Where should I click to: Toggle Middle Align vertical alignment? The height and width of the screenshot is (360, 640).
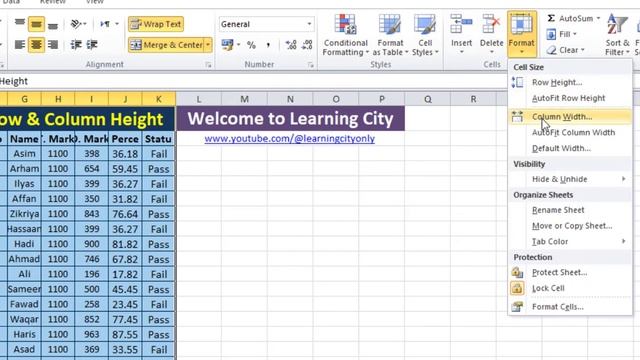[36, 24]
